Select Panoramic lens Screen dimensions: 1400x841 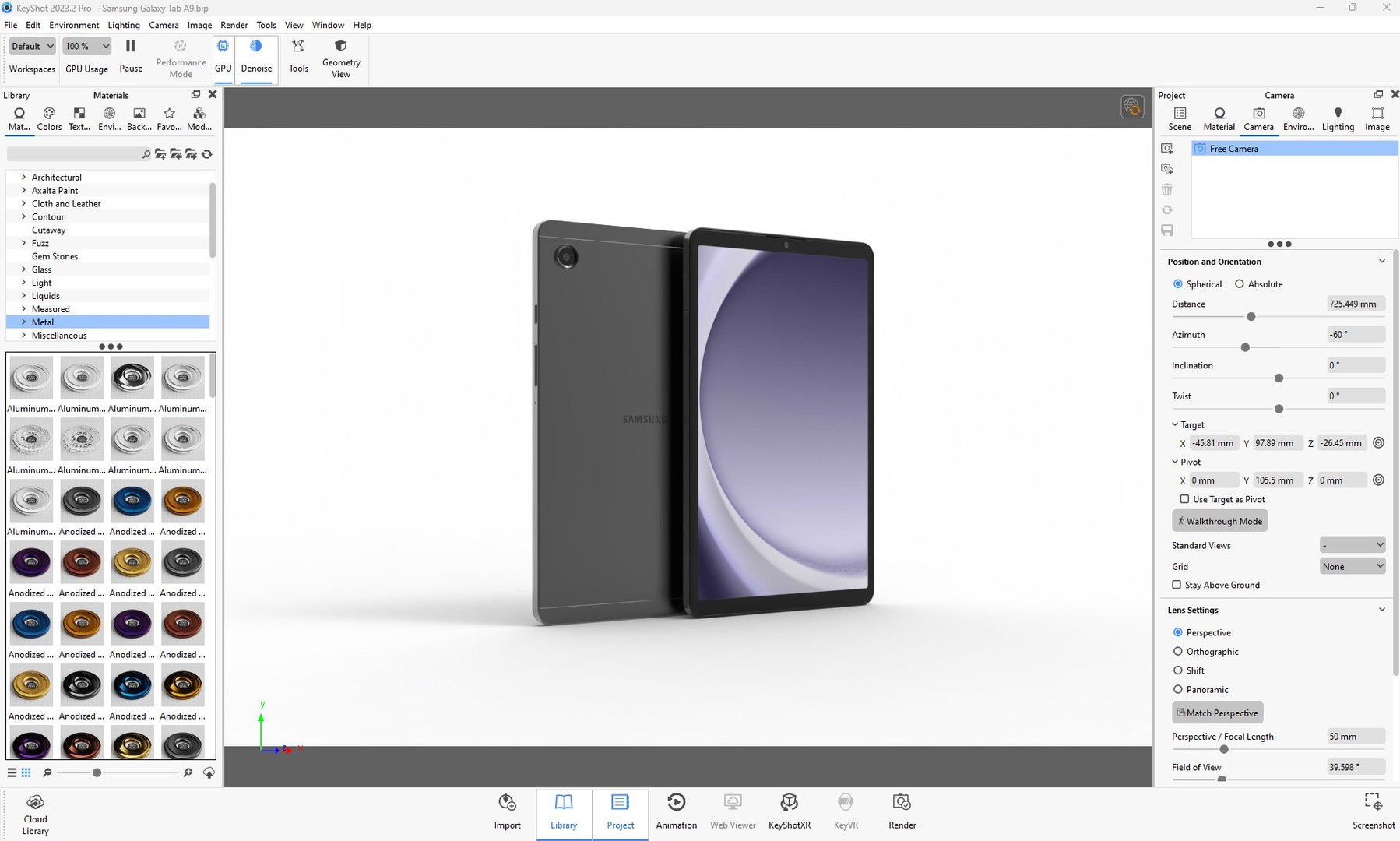tap(1178, 690)
